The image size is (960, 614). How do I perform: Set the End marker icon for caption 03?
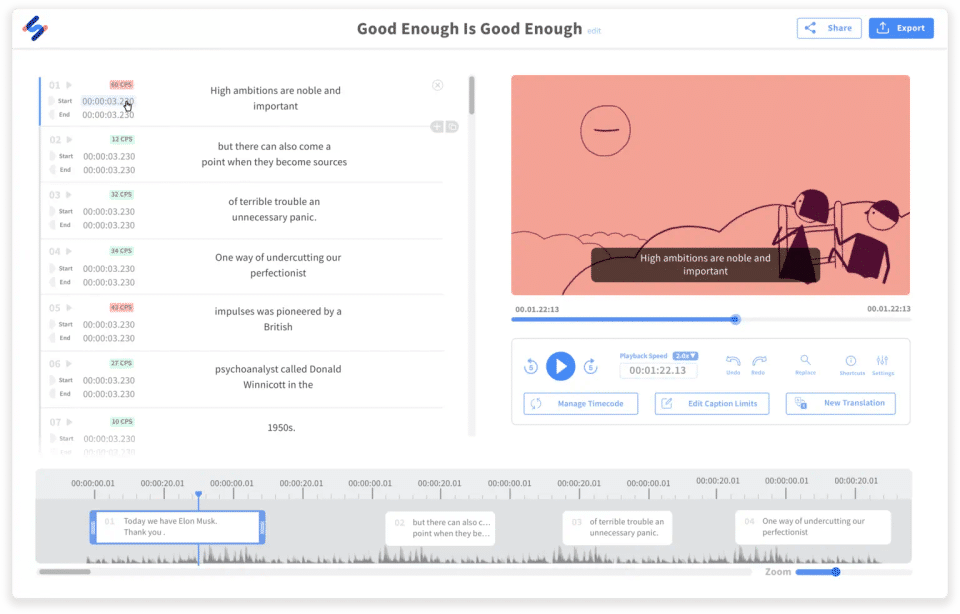pos(52,225)
